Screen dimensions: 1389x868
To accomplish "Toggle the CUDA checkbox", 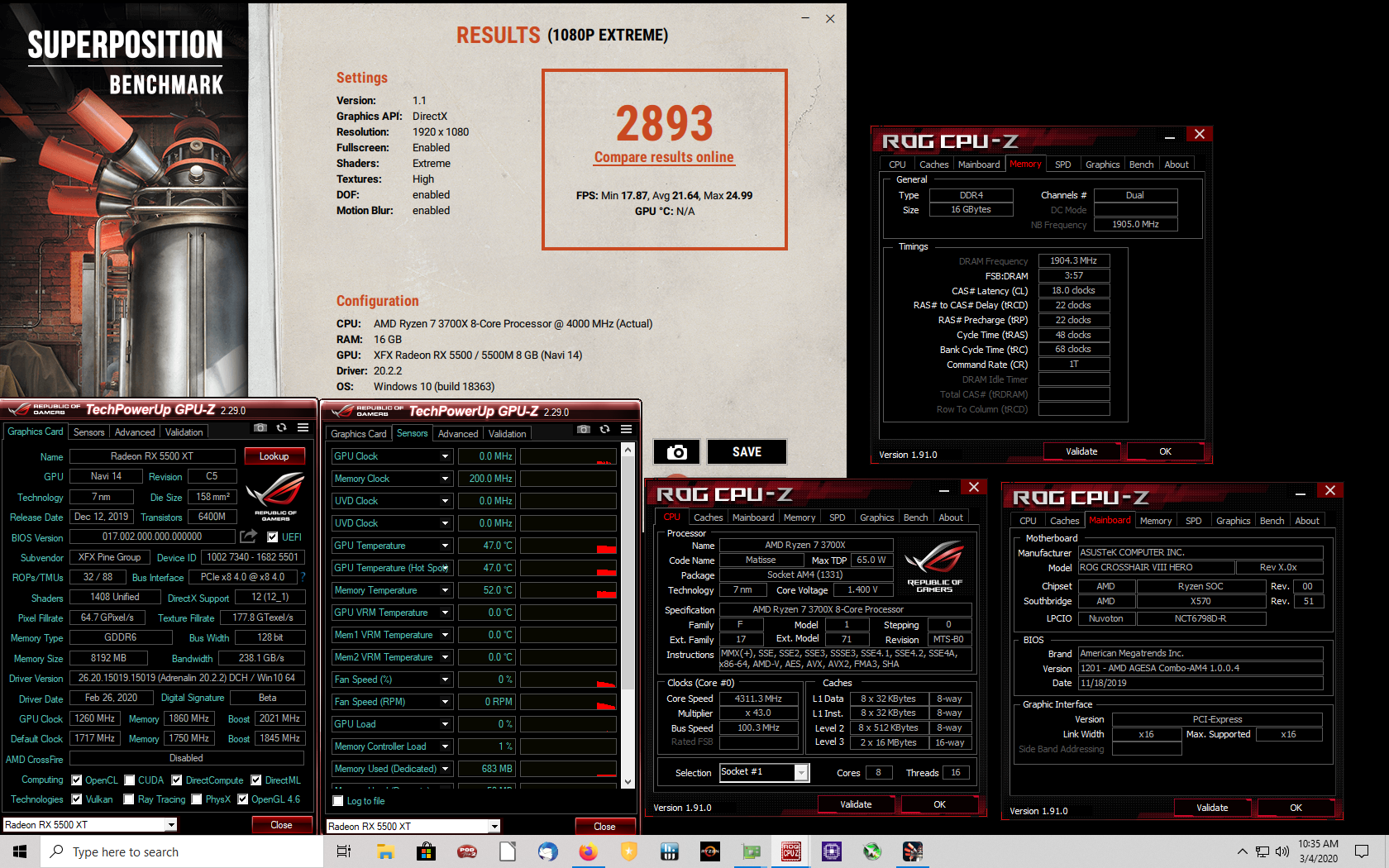I will coord(130,780).
